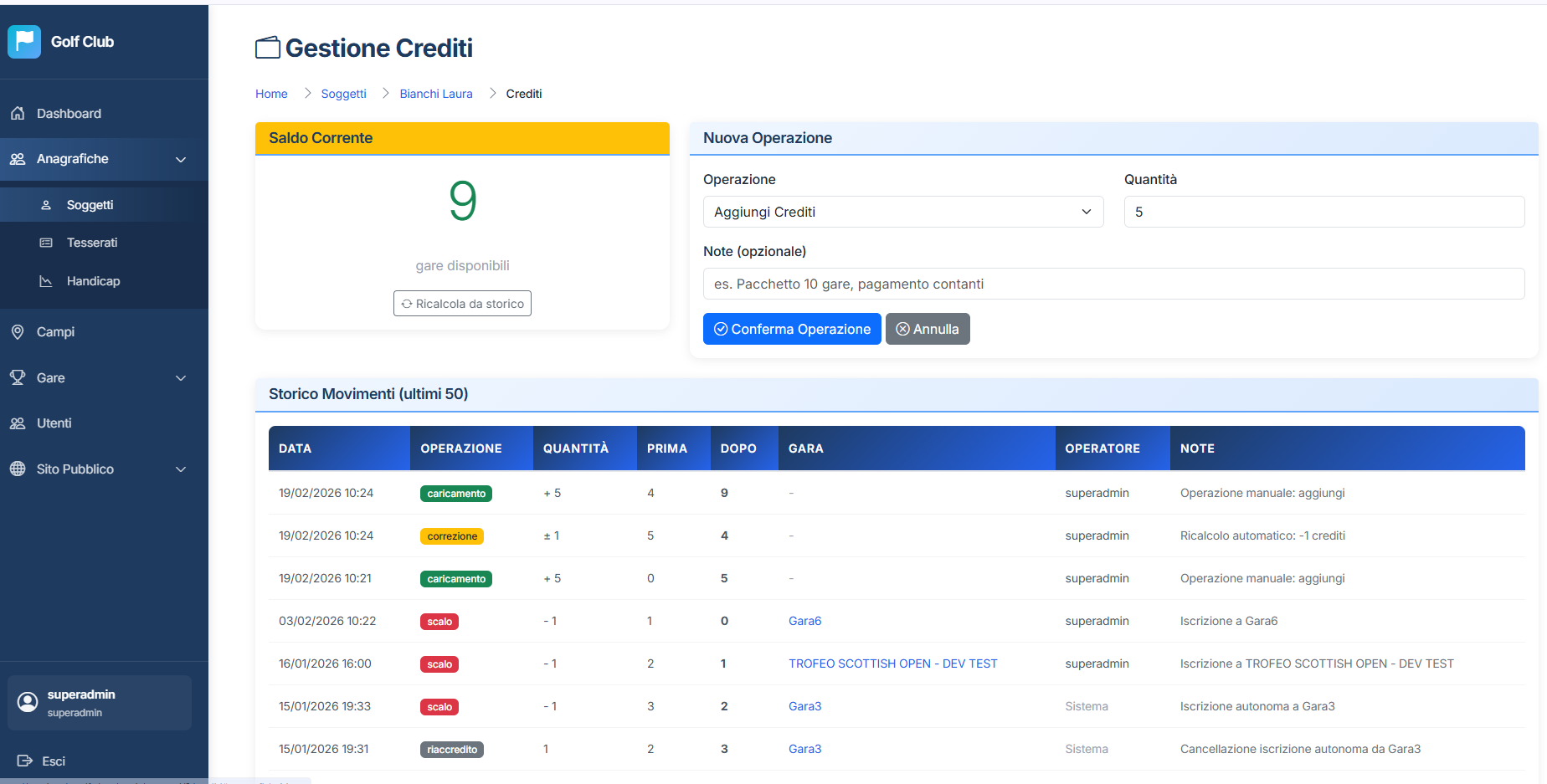Open the Operazione dropdown
The height and width of the screenshot is (784, 1547).
pyautogui.click(x=902, y=212)
